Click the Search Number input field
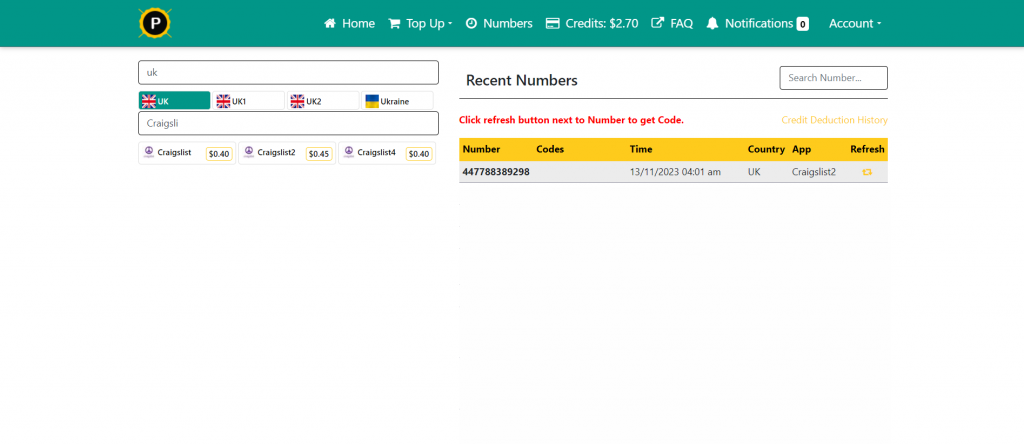The width and height of the screenshot is (1024, 444). point(833,78)
